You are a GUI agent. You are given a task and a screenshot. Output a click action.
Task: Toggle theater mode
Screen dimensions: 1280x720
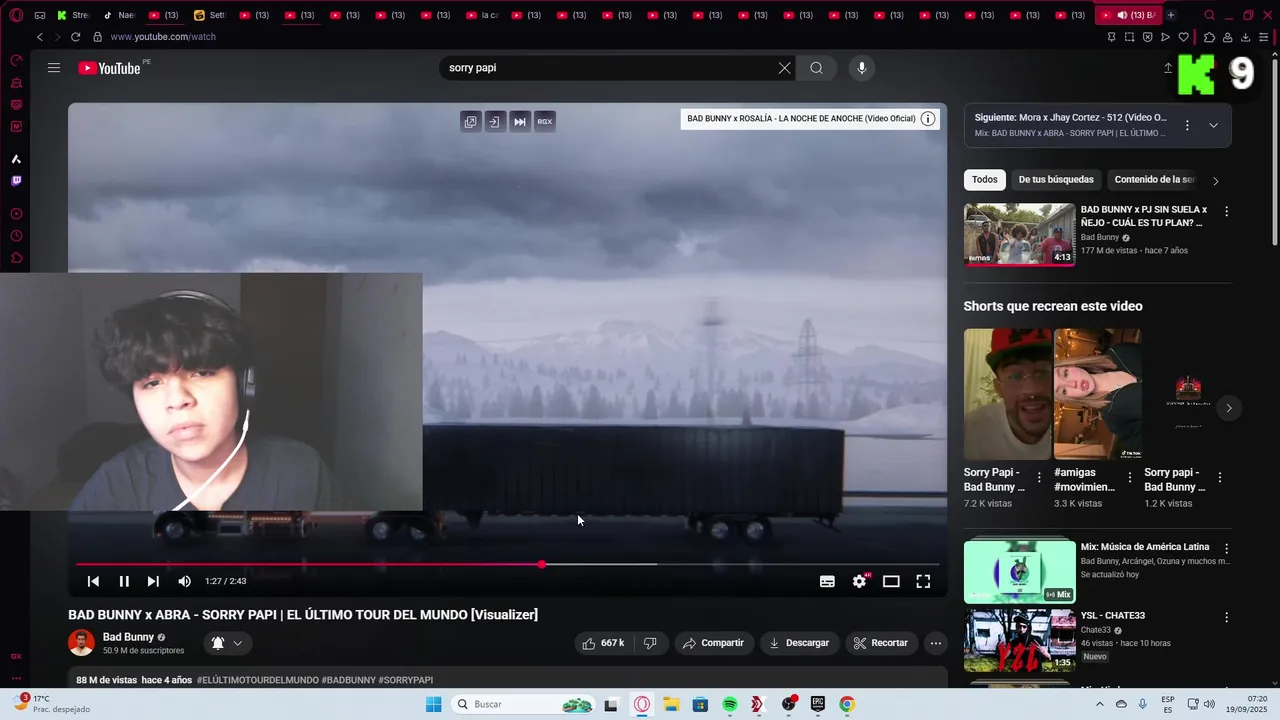891,581
